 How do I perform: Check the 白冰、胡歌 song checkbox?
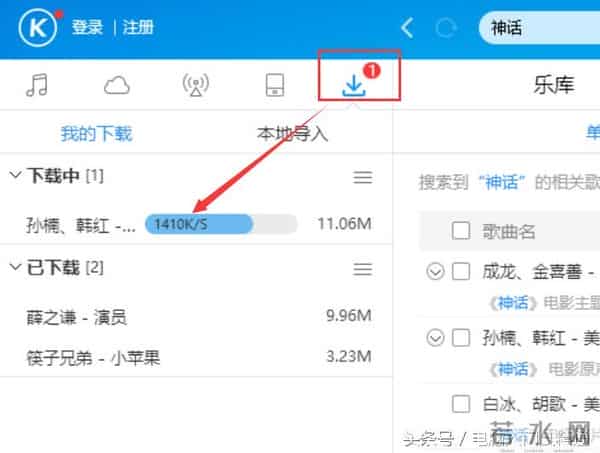(x=461, y=404)
